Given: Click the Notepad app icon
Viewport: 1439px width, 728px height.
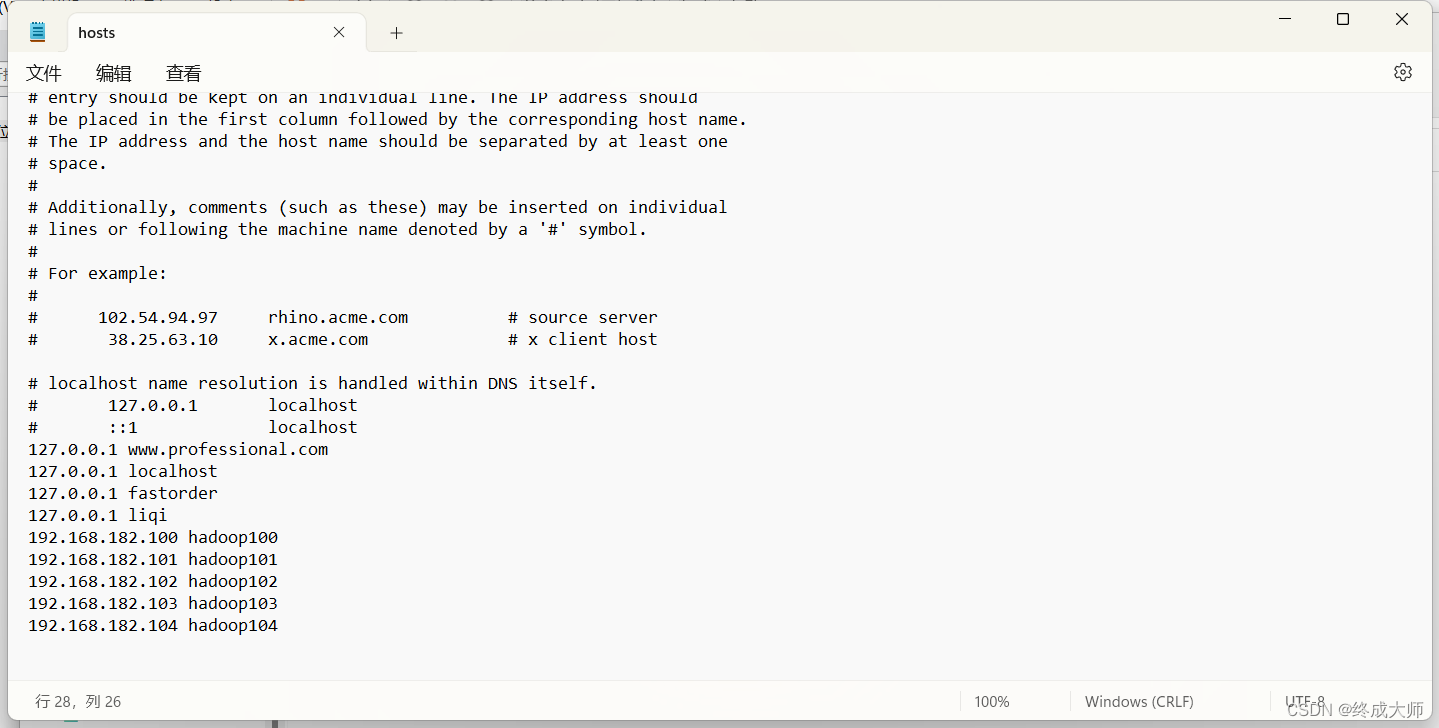Looking at the screenshot, I should (x=38, y=32).
